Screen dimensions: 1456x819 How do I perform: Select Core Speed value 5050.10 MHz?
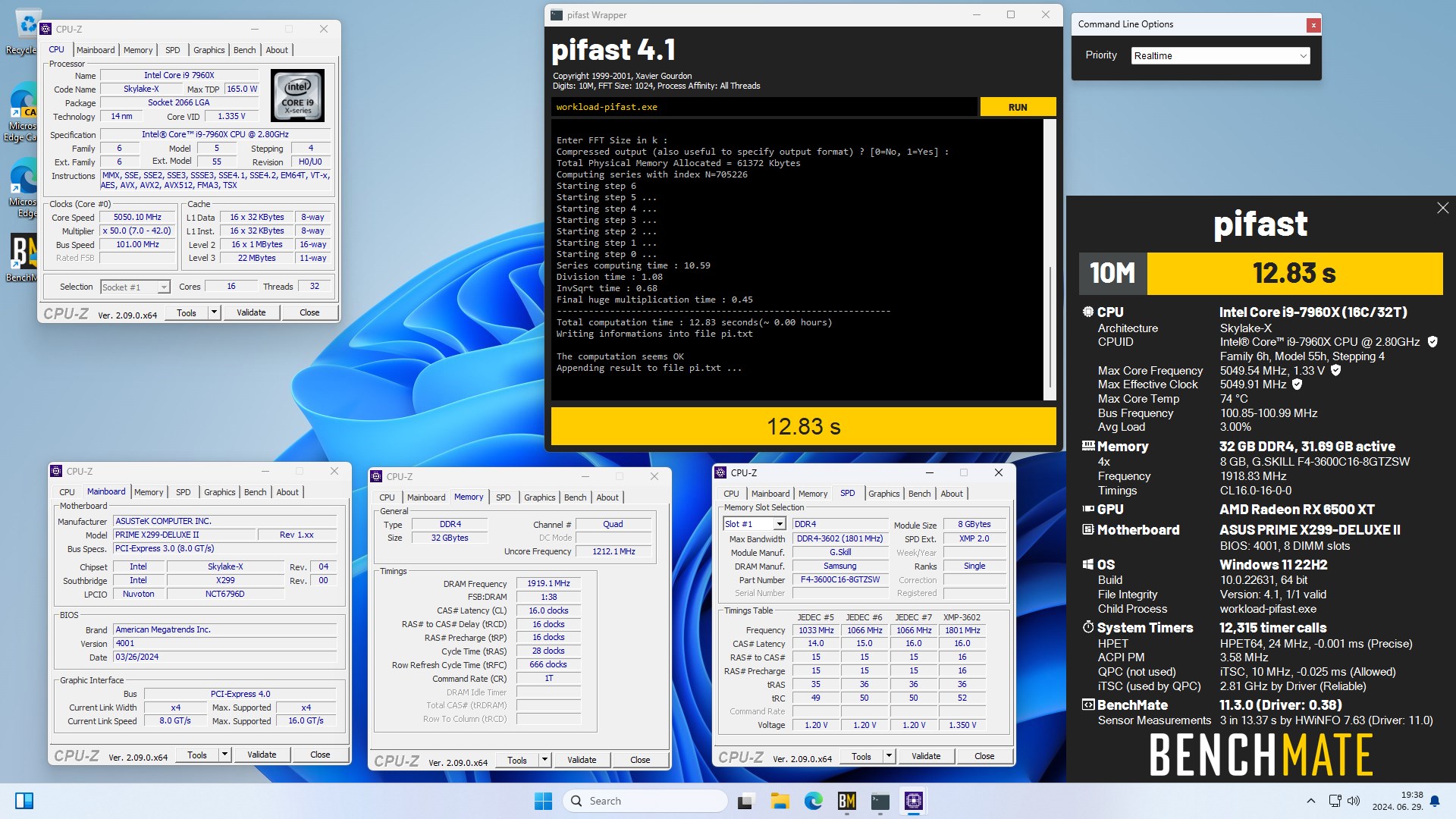coord(137,218)
